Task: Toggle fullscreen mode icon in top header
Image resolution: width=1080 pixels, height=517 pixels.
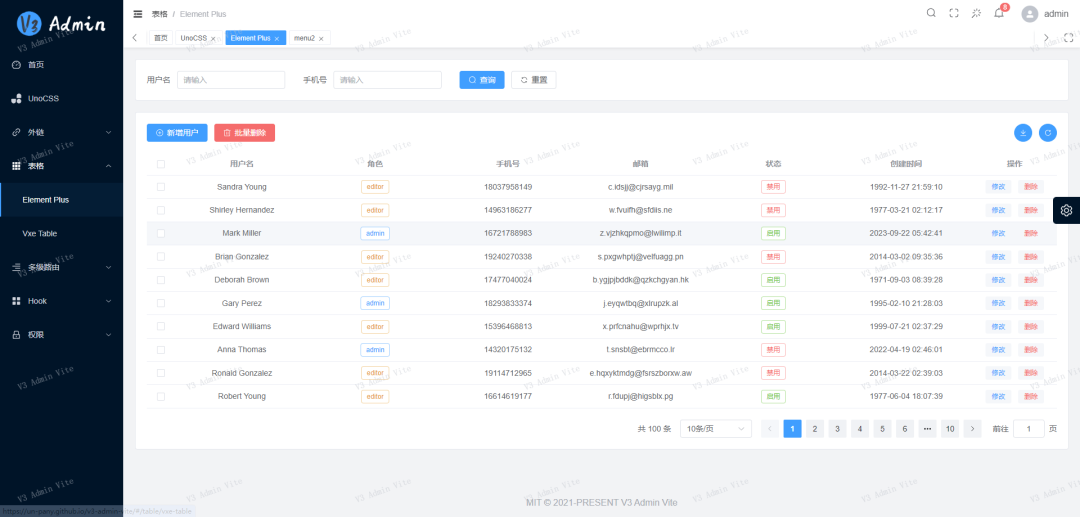Action: 953,13
